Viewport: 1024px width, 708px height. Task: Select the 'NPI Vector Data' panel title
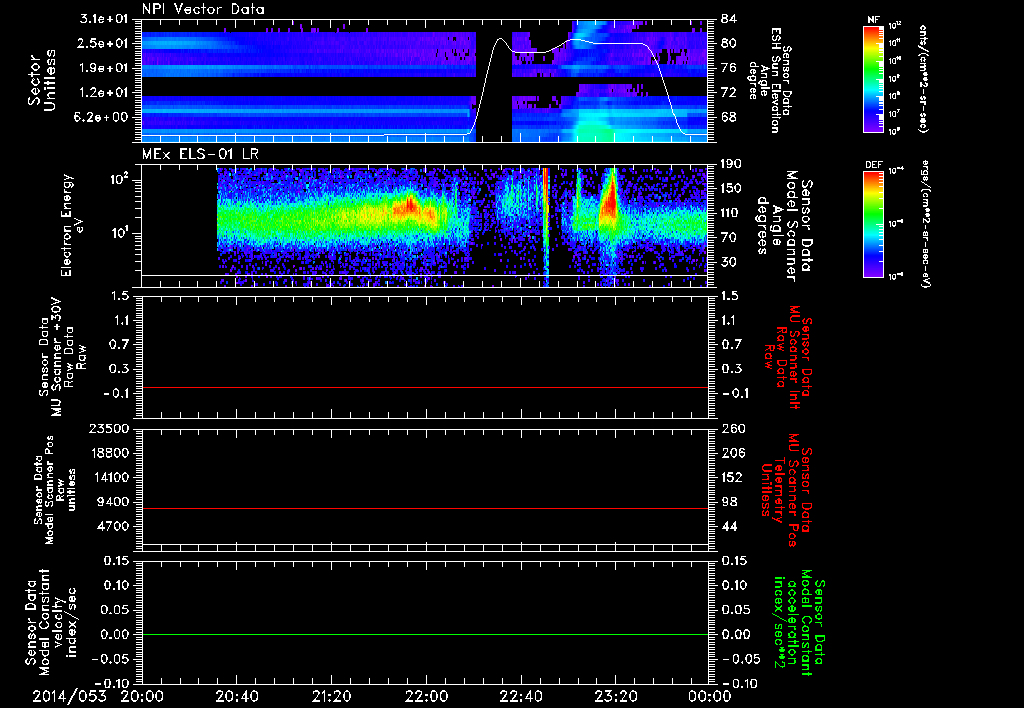click(204, 9)
